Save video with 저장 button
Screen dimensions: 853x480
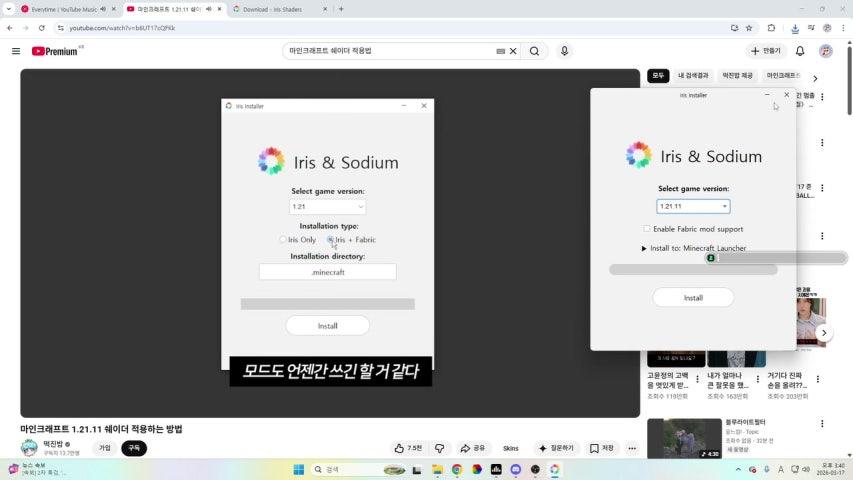(x=602, y=448)
